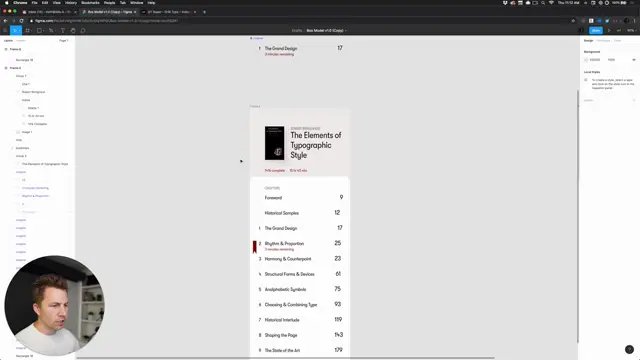Open the Move tool options arrow
The height and width of the screenshot is (360, 640).
tap(19, 31)
